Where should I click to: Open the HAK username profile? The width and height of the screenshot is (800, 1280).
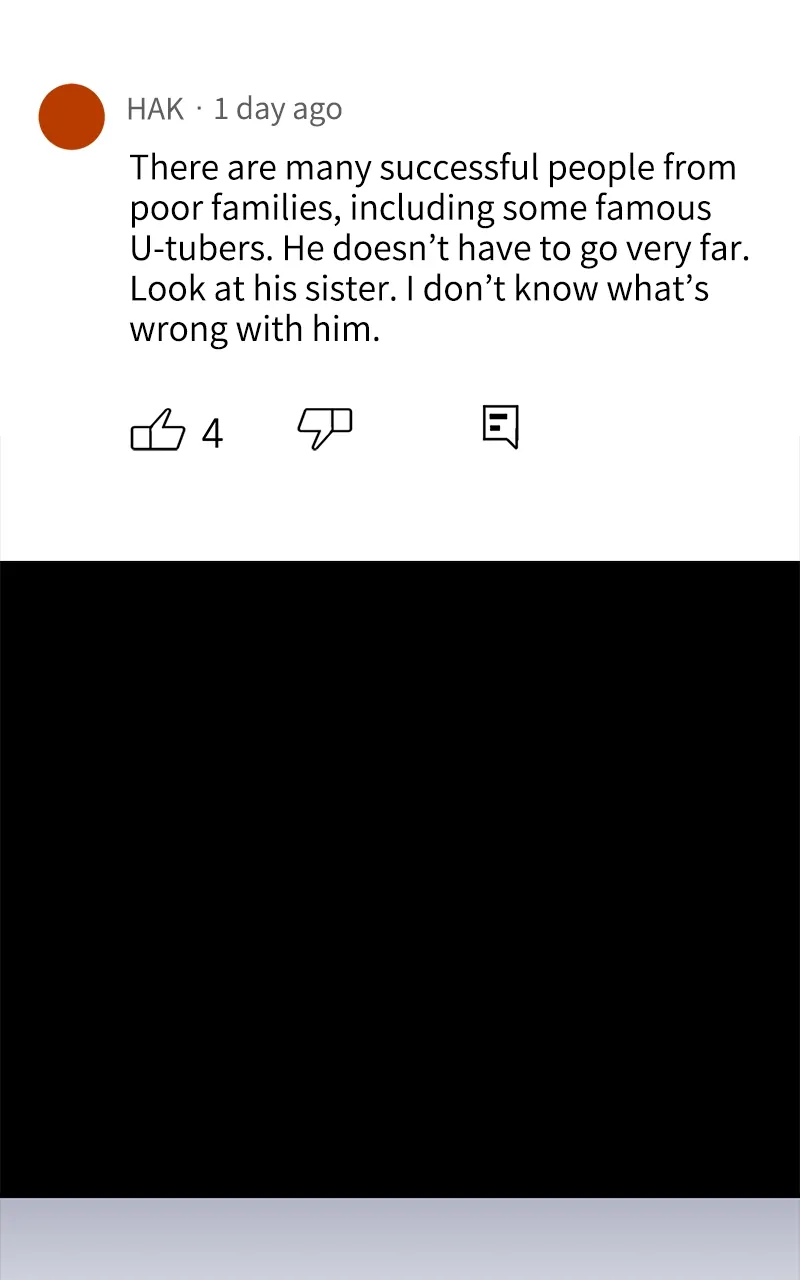click(x=155, y=109)
